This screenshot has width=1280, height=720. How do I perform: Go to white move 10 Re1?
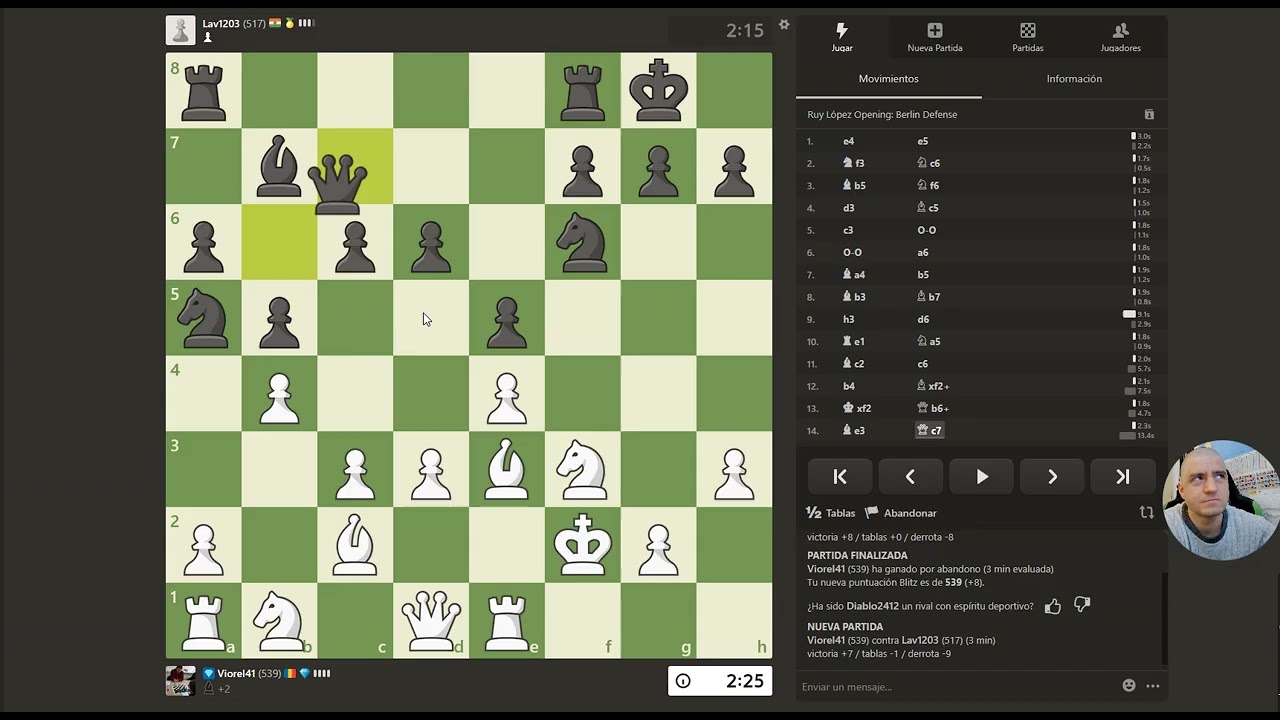point(855,341)
